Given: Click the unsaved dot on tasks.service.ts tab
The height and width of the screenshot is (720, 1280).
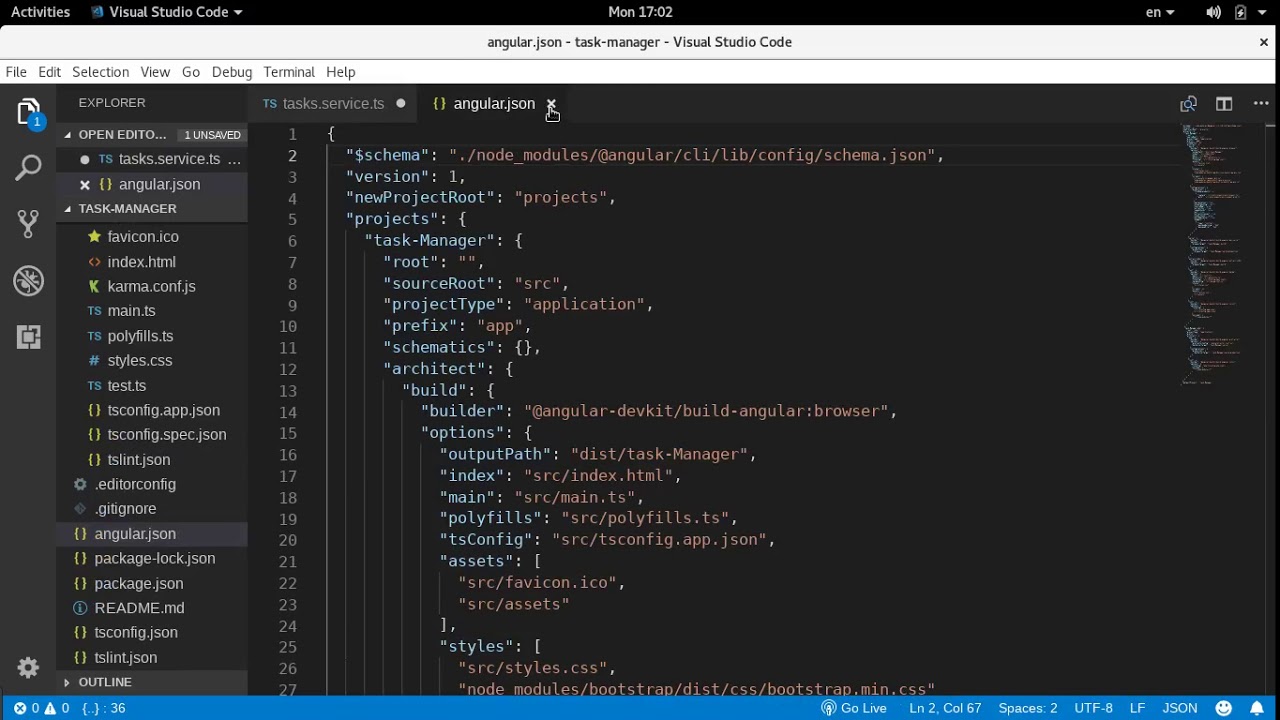Looking at the screenshot, I should (401, 103).
